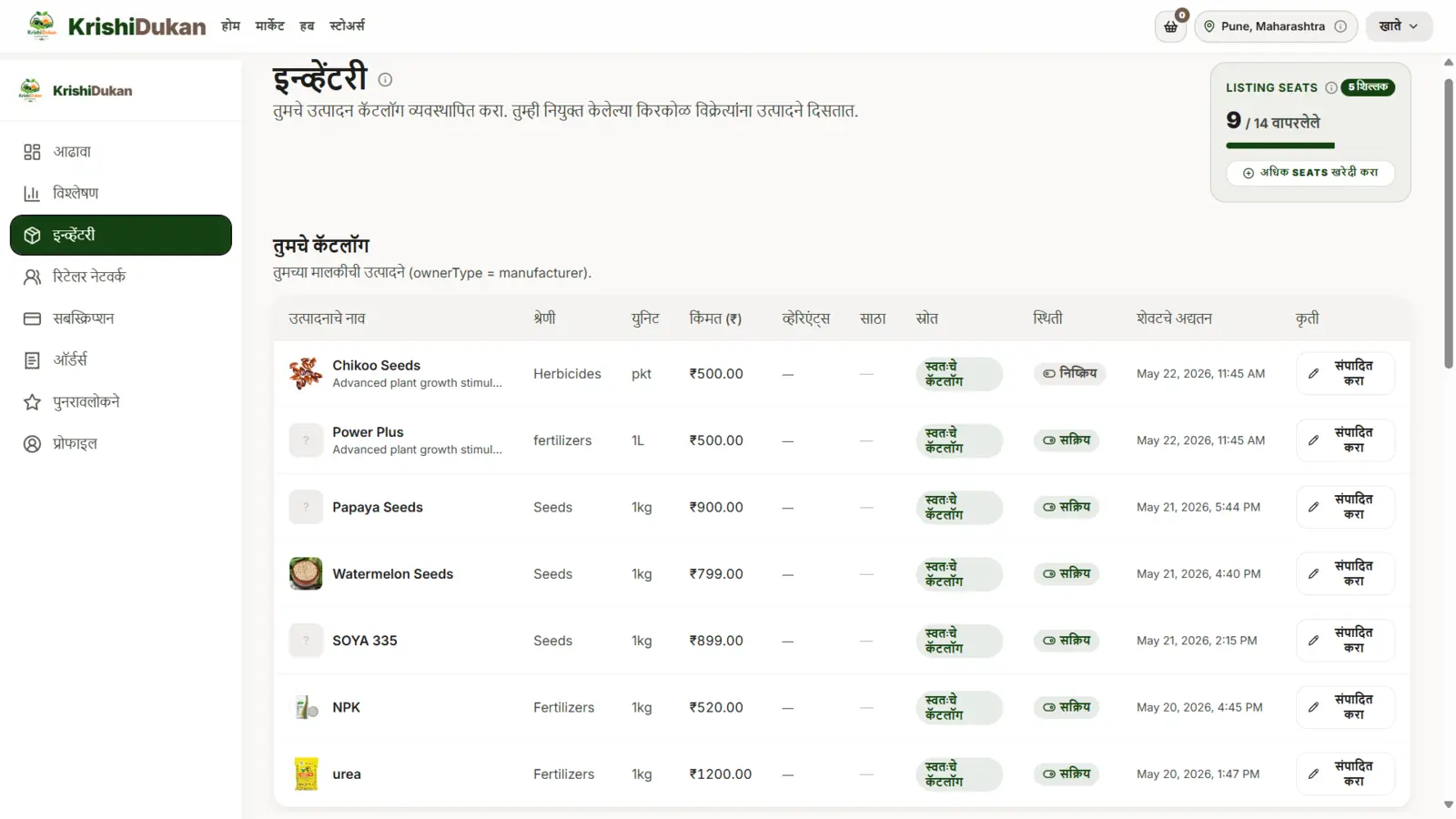This screenshot has width=1456, height=819.
Task: Click urea product thumbnail
Action: point(306,774)
